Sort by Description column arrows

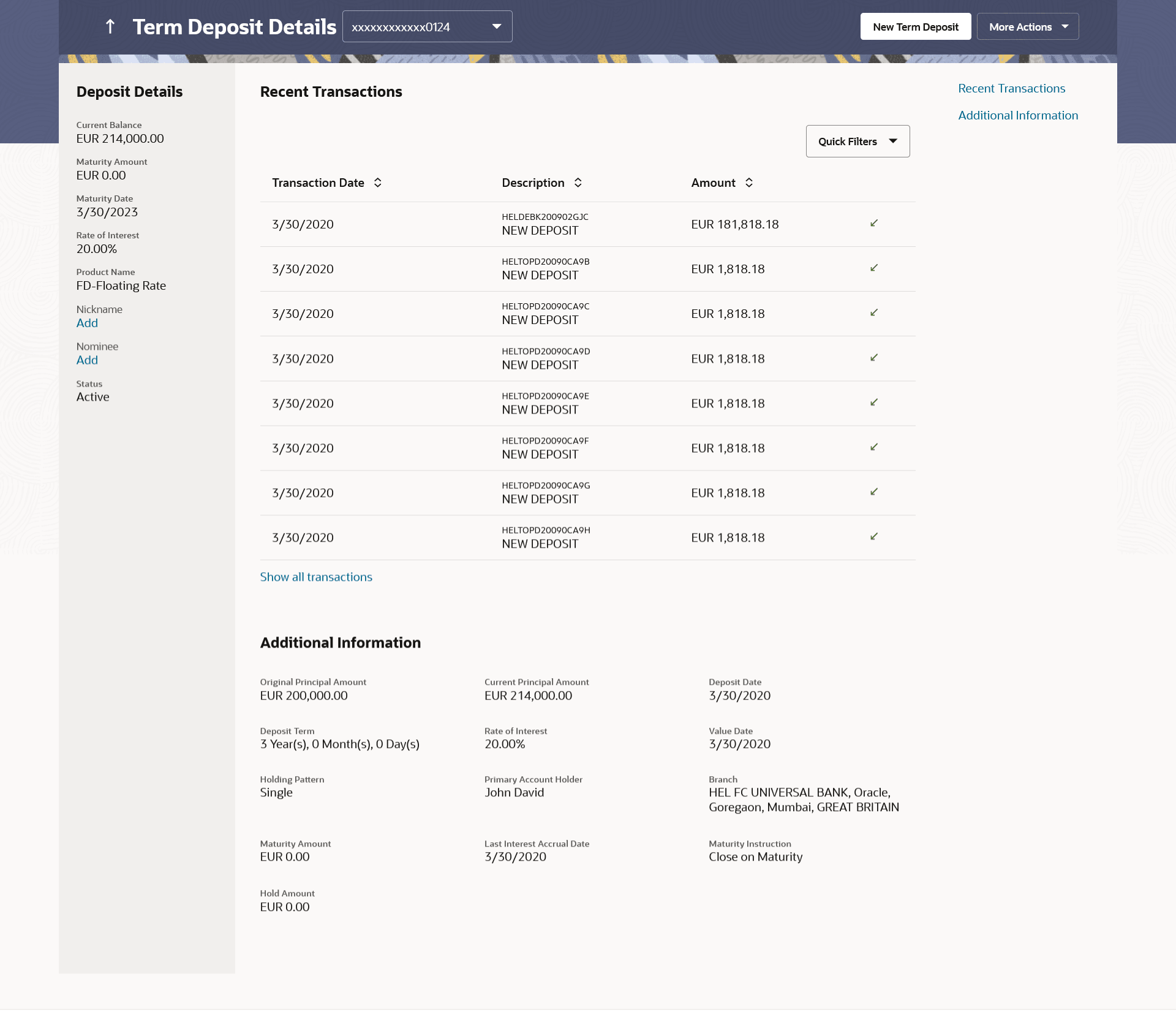pyautogui.click(x=578, y=183)
